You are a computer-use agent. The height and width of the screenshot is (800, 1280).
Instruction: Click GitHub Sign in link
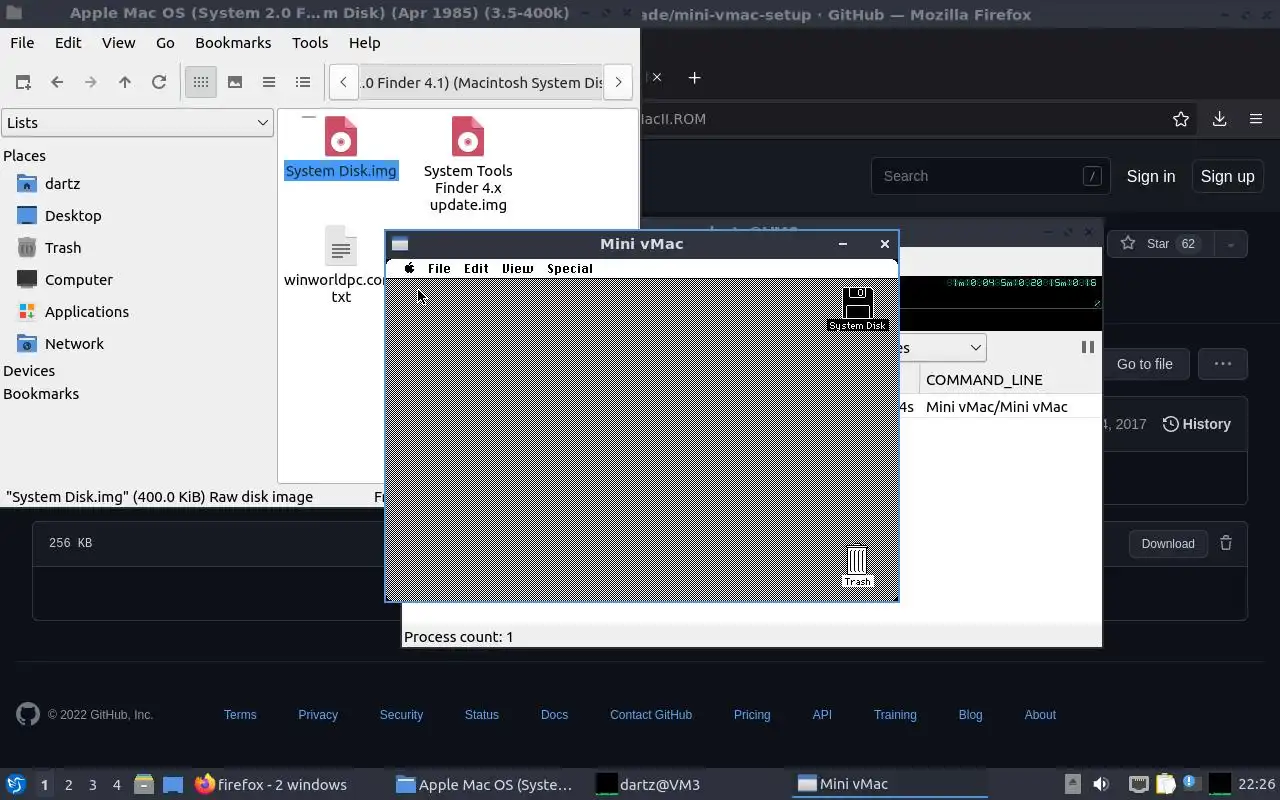tap(1151, 176)
